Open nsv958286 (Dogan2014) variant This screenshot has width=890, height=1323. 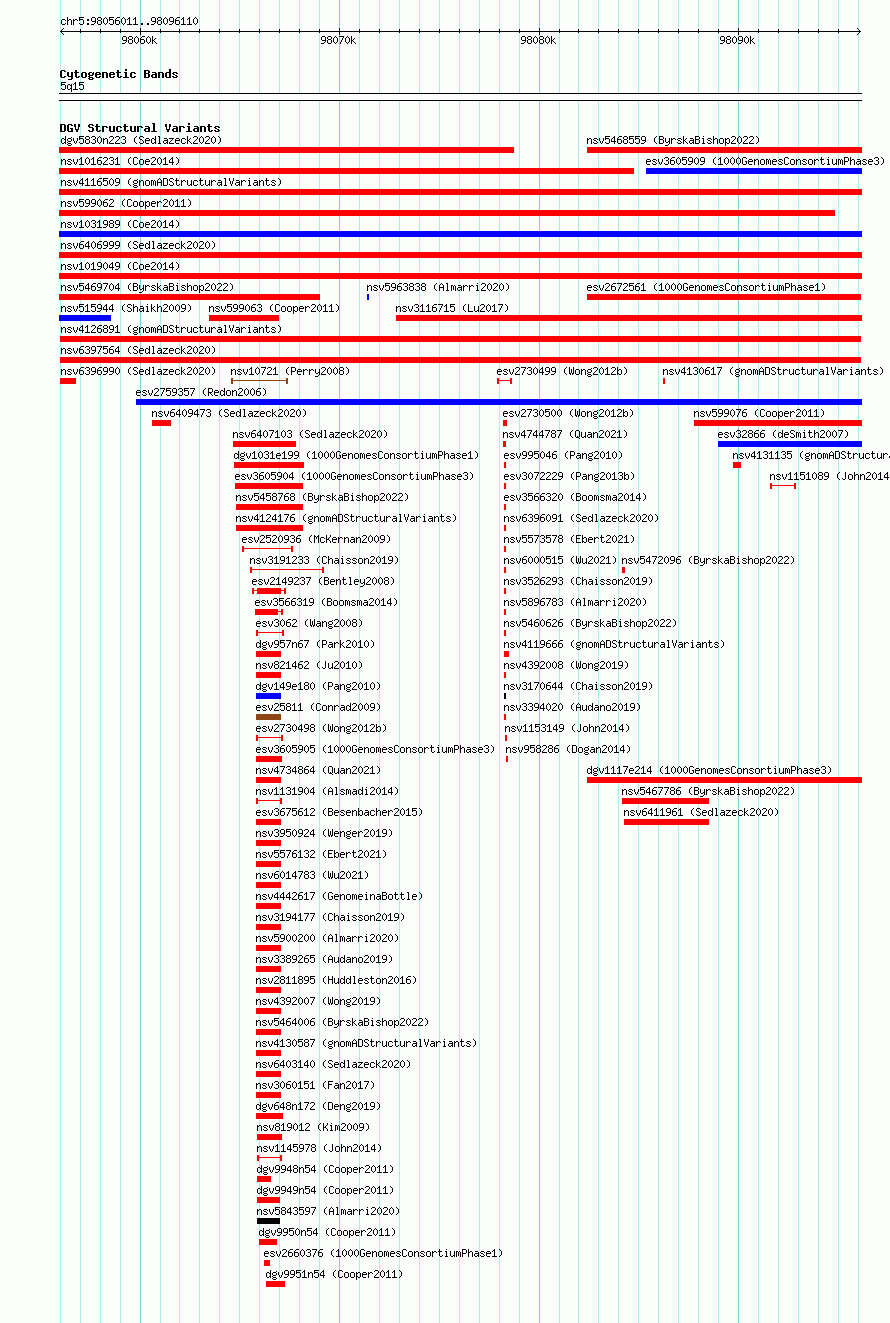[568, 750]
